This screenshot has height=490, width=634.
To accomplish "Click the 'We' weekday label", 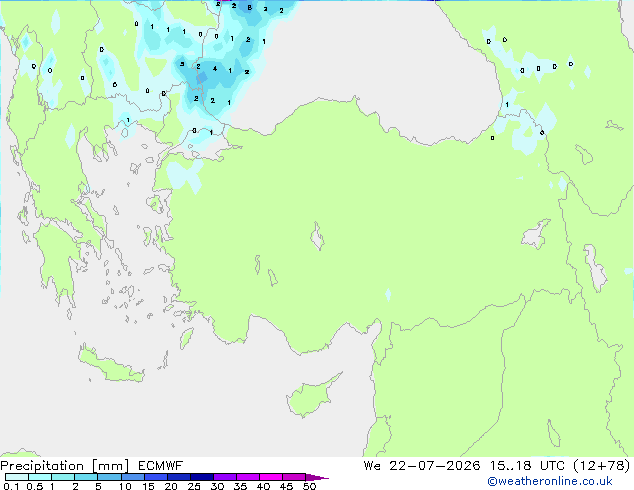I will (372, 466).
